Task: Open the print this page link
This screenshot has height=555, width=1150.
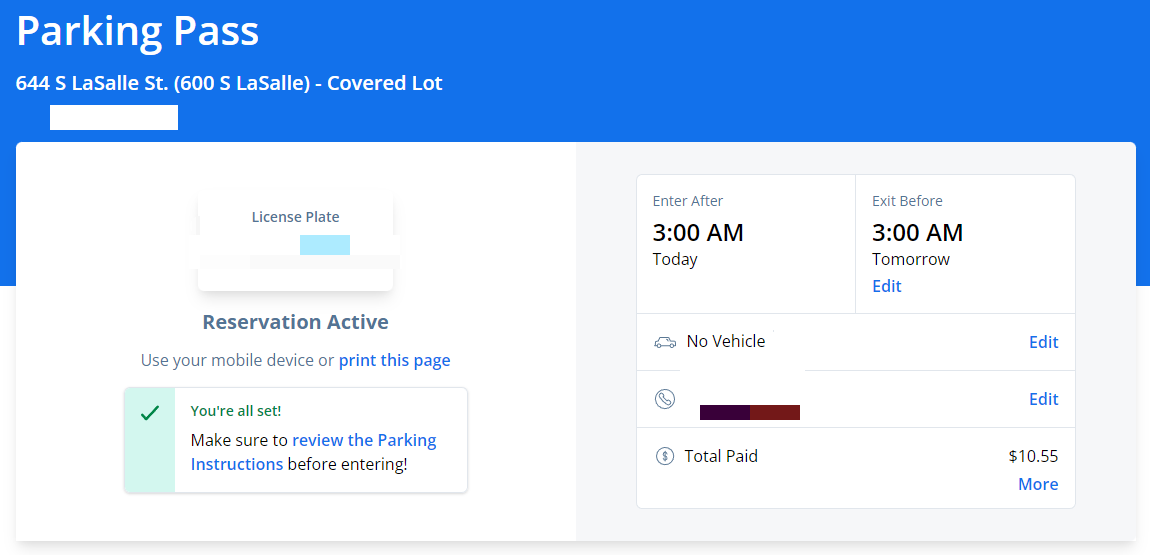Action: [395, 360]
